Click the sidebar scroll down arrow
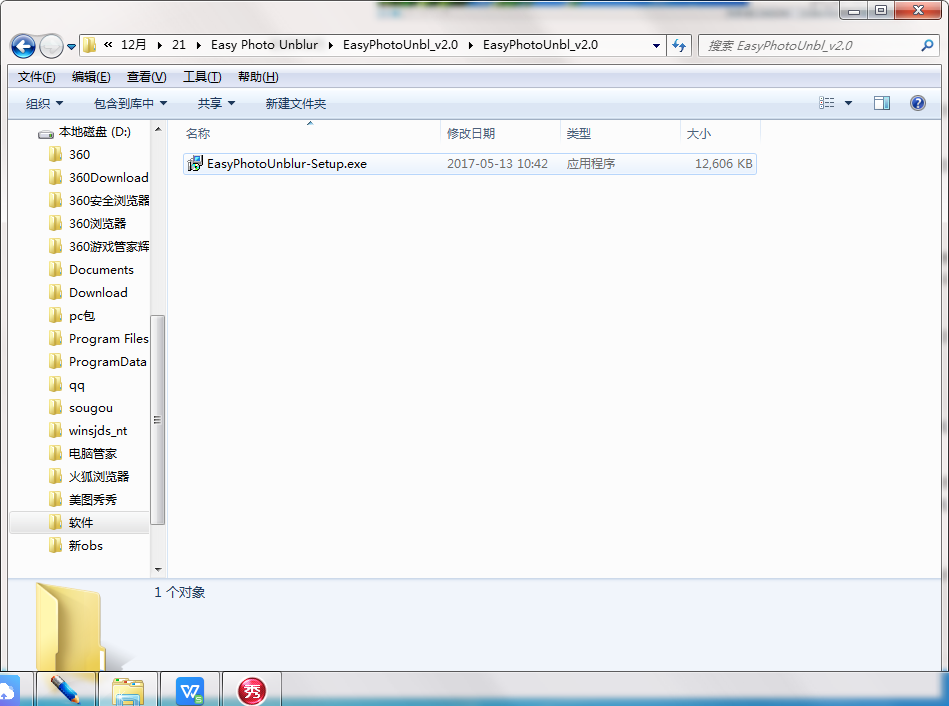 tap(158, 570)
